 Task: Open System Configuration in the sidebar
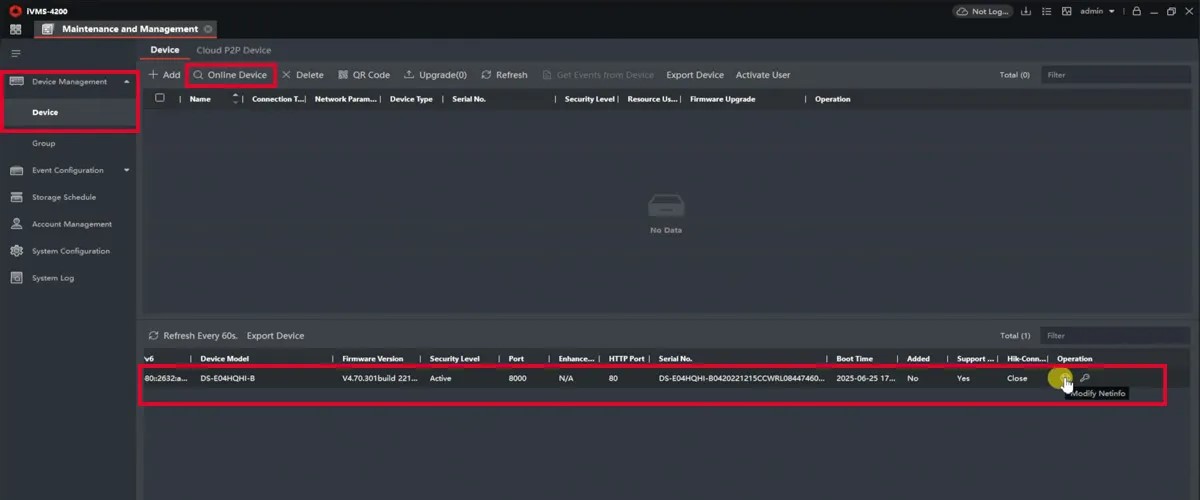[71, 251]
